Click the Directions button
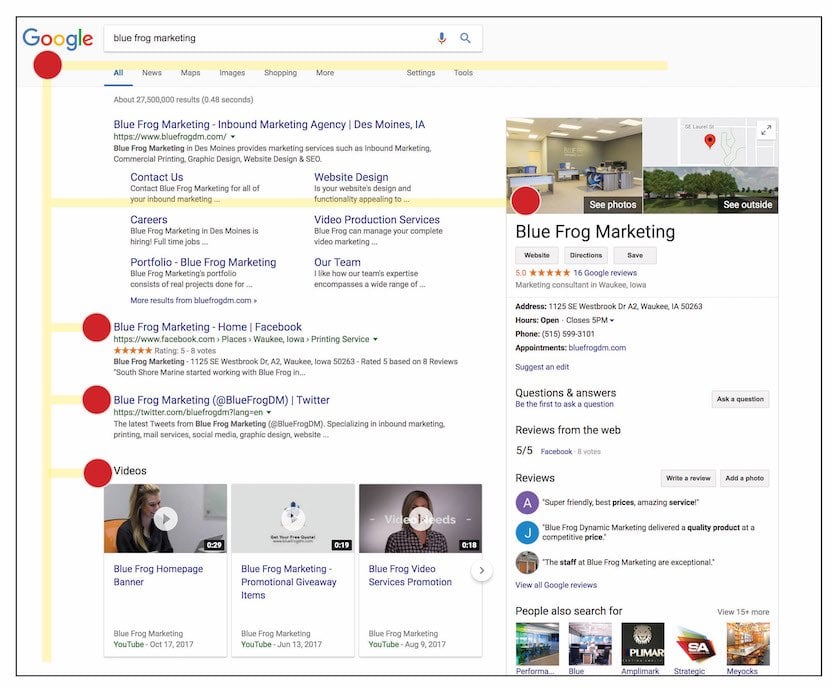This screenshot has width=832, height=688. click(x=586, y=255)
